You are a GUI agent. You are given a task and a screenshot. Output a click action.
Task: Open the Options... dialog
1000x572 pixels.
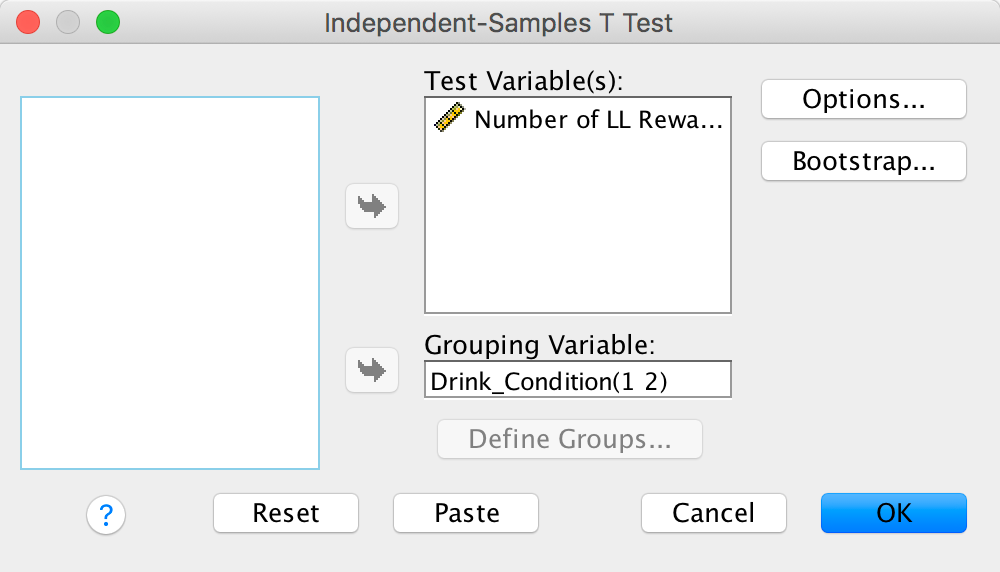click(x=864, y=99)
